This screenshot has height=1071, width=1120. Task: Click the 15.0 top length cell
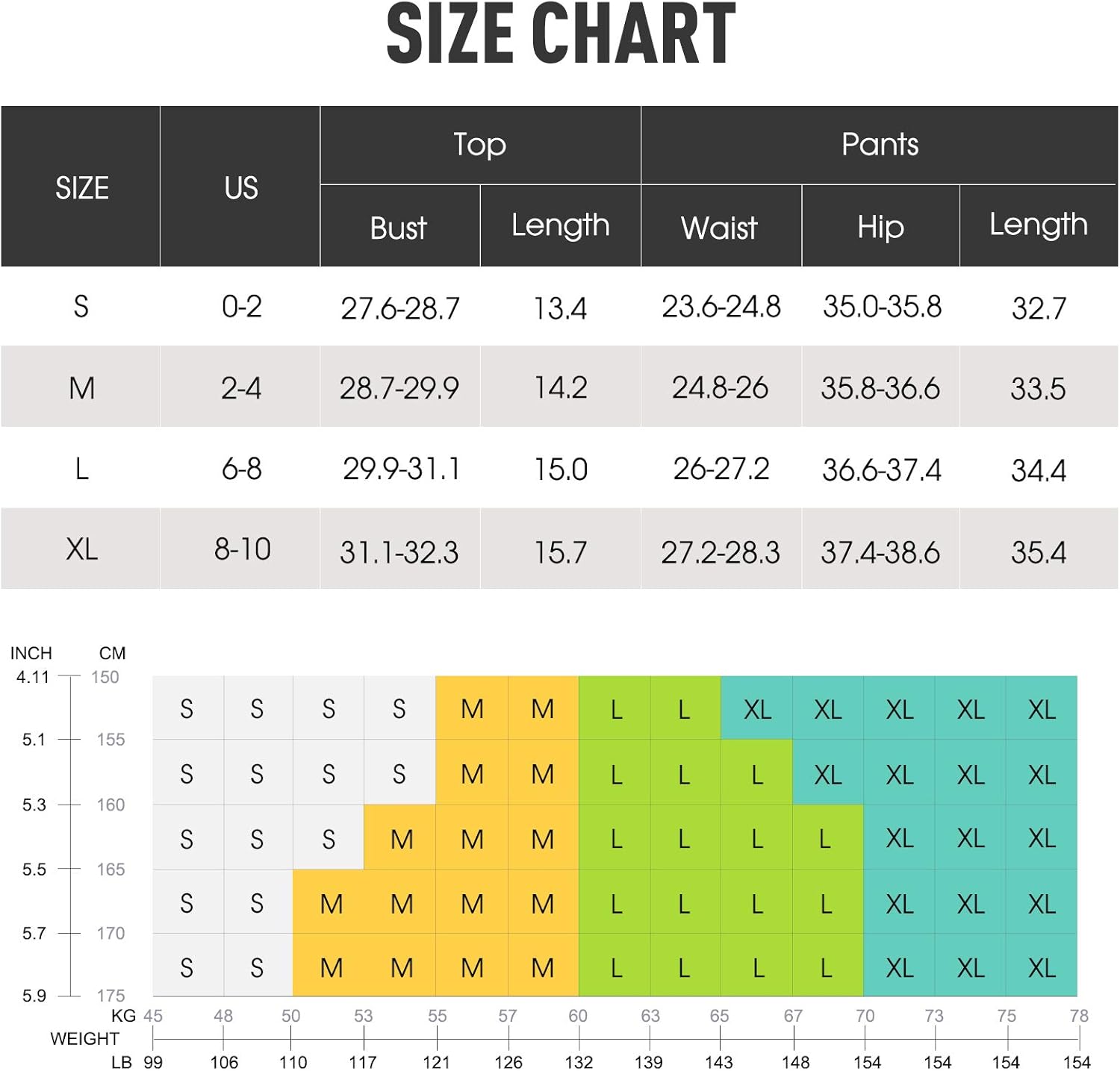[x=560, y=469]
